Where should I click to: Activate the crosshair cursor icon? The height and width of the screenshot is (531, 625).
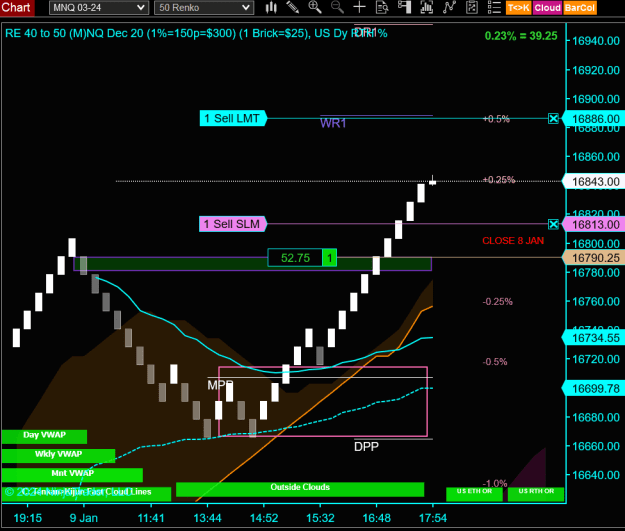(360, 7)
